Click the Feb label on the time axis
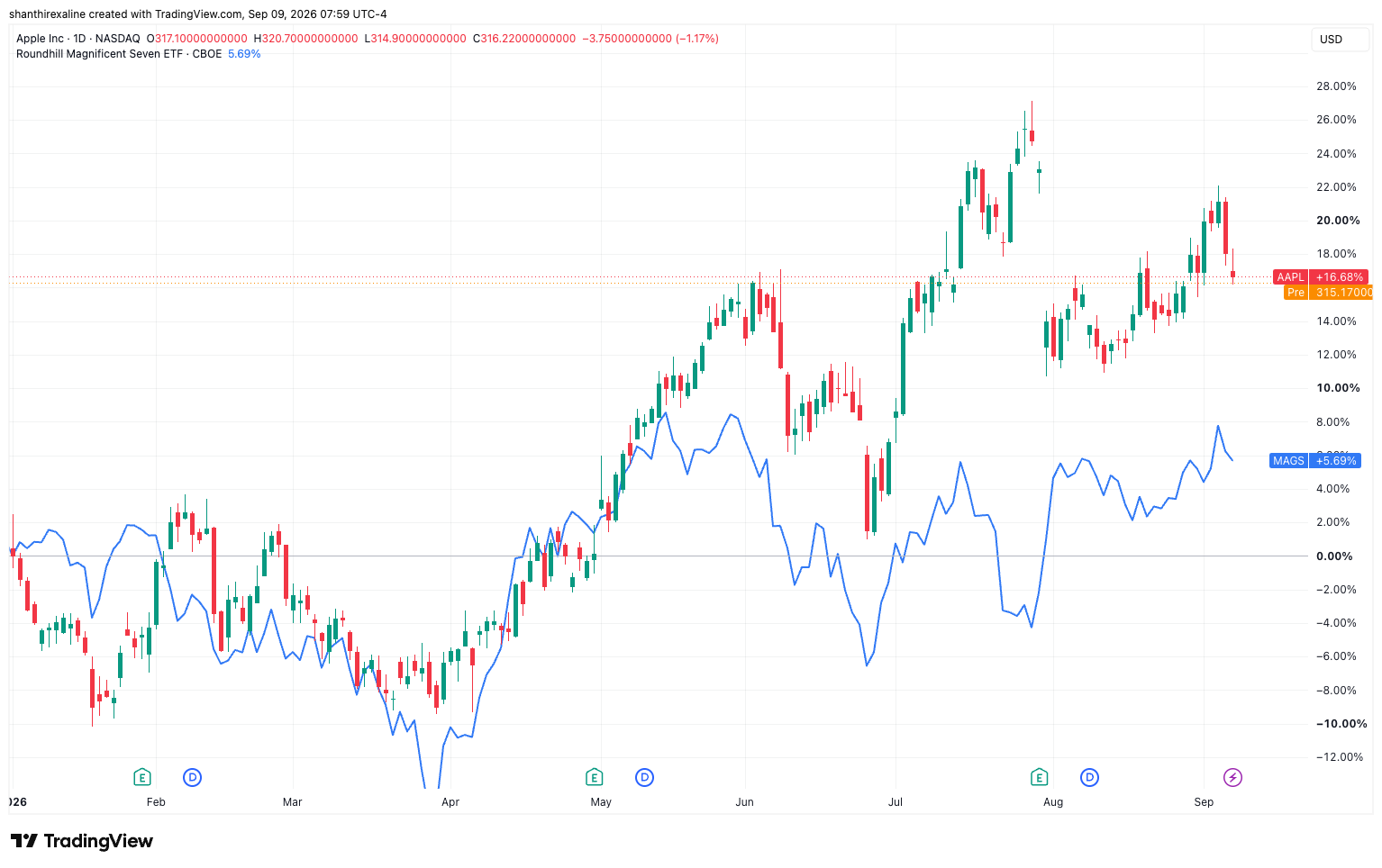Screen dimensions: 1382x868 click(156, 802)
